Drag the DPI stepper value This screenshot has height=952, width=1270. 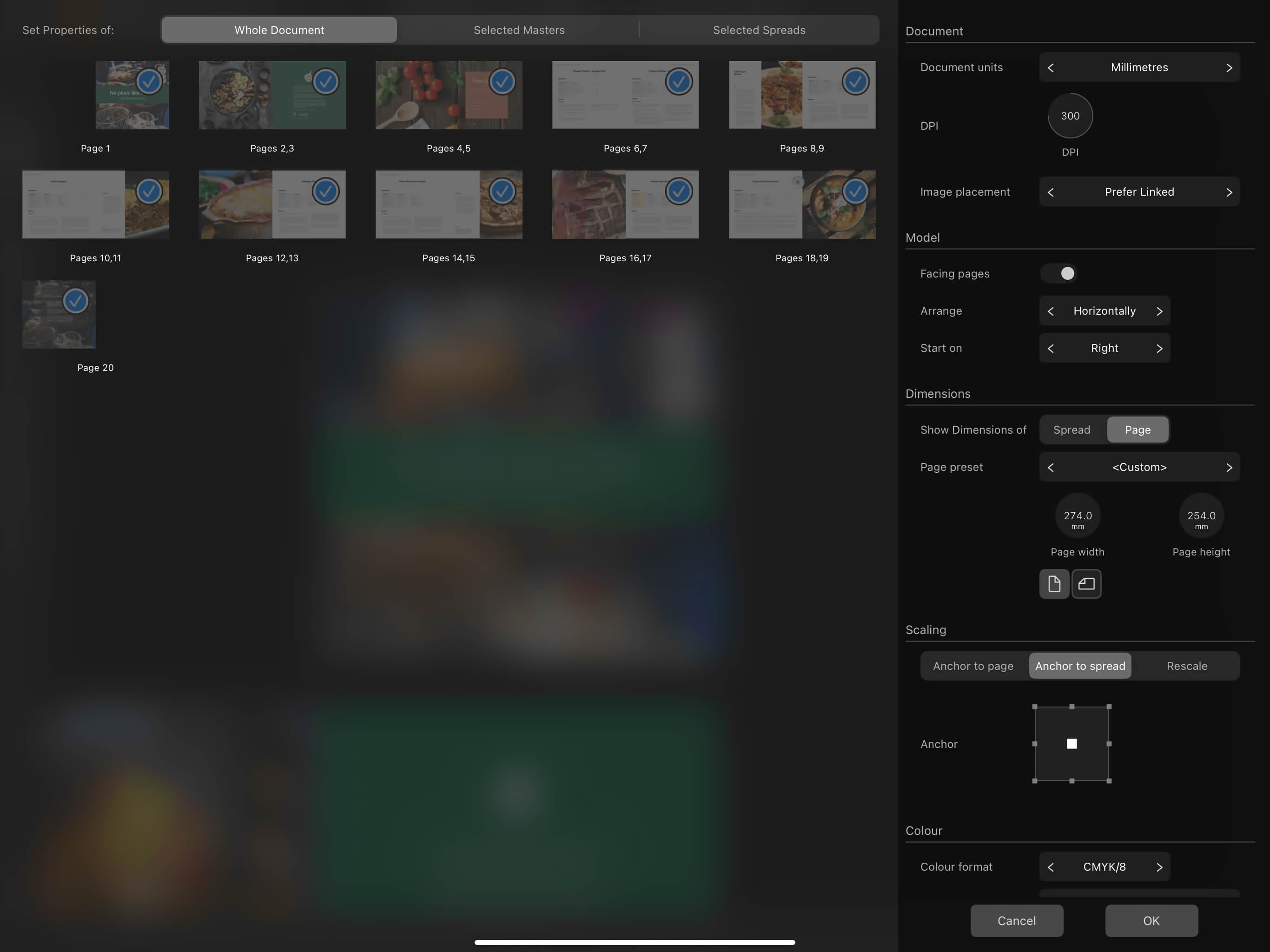(x=1070, y=115)
